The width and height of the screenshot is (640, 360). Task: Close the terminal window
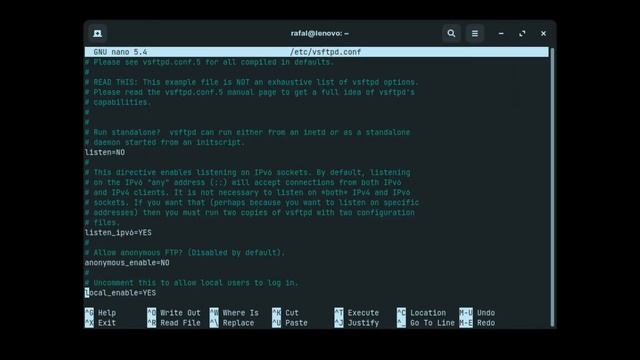(543, 33)
